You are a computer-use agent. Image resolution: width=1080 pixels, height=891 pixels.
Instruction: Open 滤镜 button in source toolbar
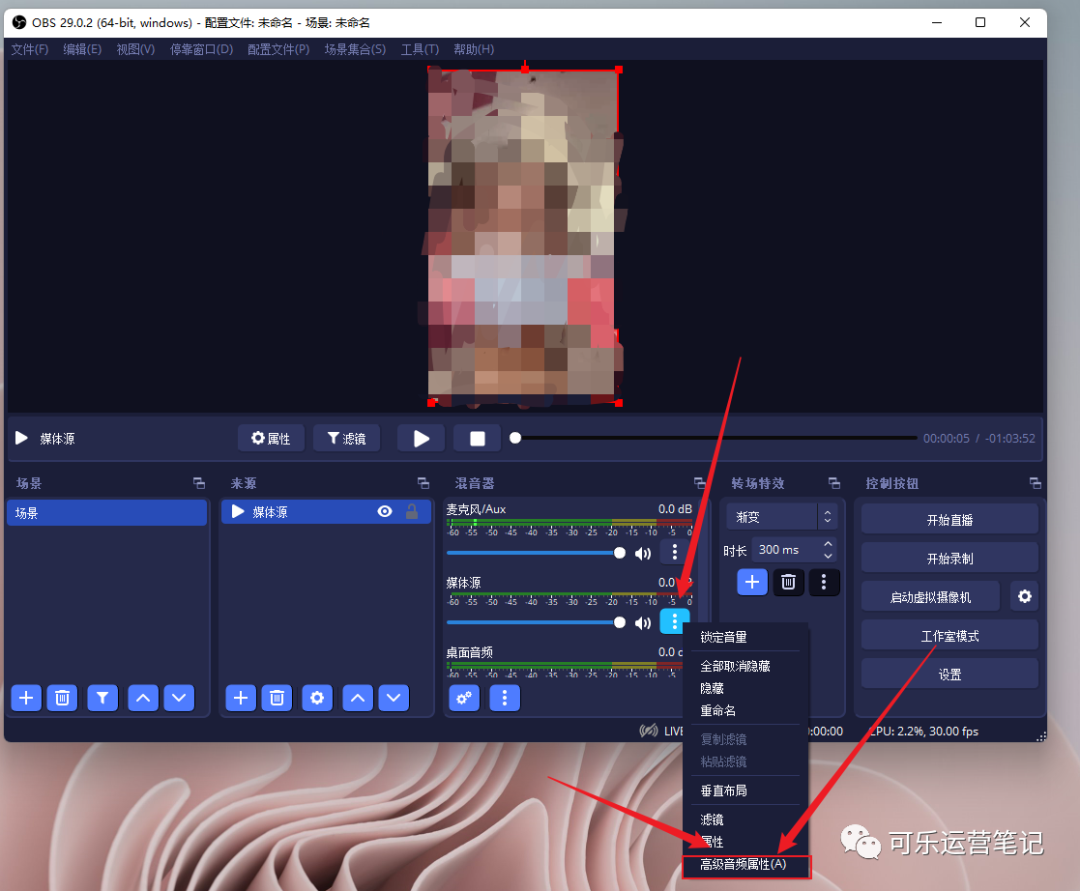[346, 439]
